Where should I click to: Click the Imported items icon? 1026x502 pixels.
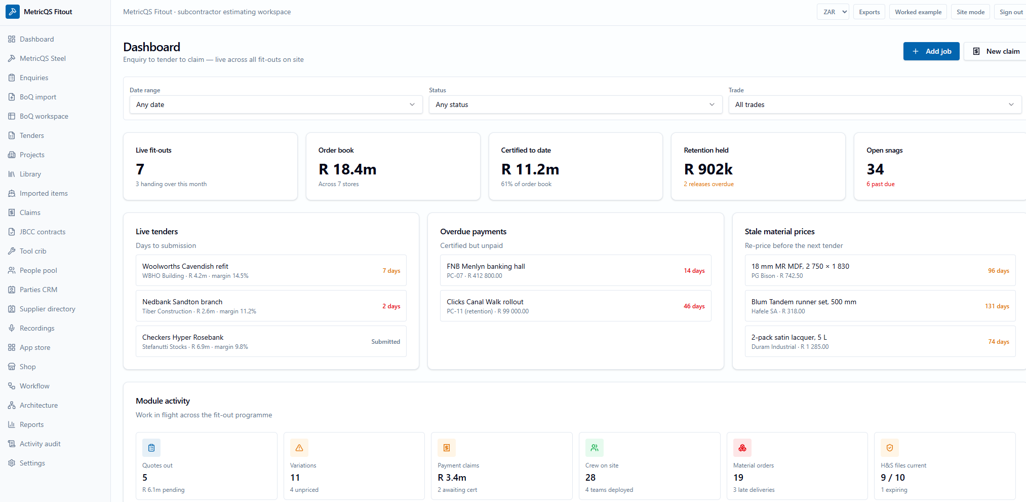click(11, 194)
